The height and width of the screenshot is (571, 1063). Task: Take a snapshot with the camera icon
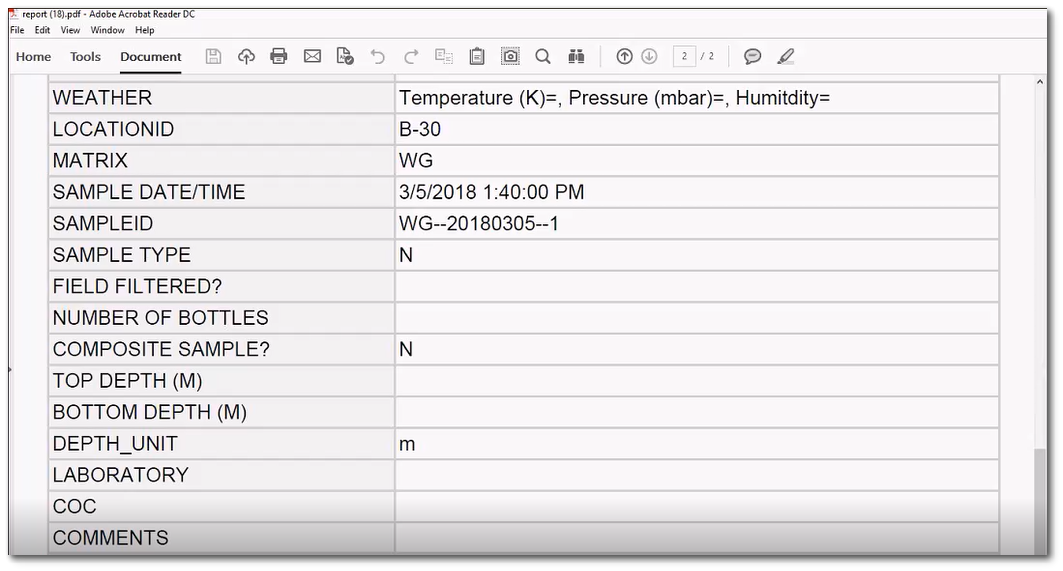tap(510, 57)
